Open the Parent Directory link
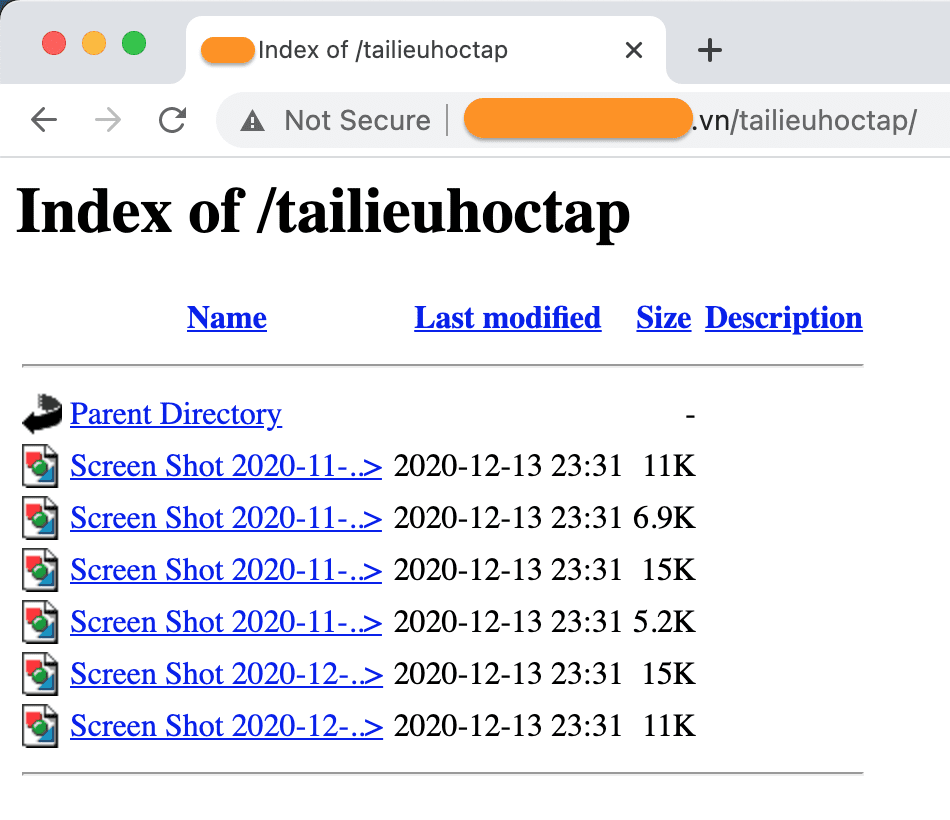This screenshot has height=820, width=950. (176, 414)
